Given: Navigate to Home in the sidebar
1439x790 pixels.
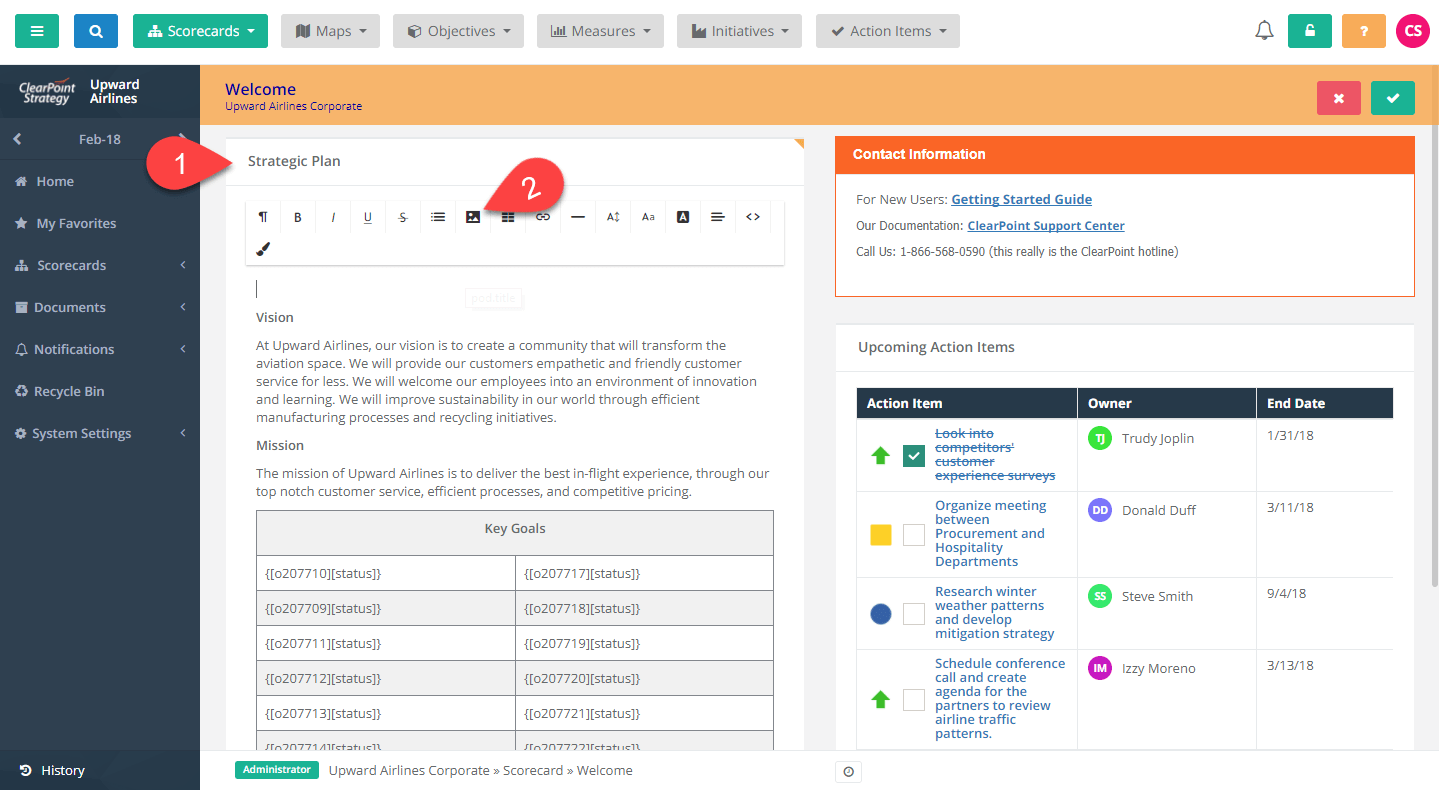Looking at the screenshot, I should click(55, 181).
